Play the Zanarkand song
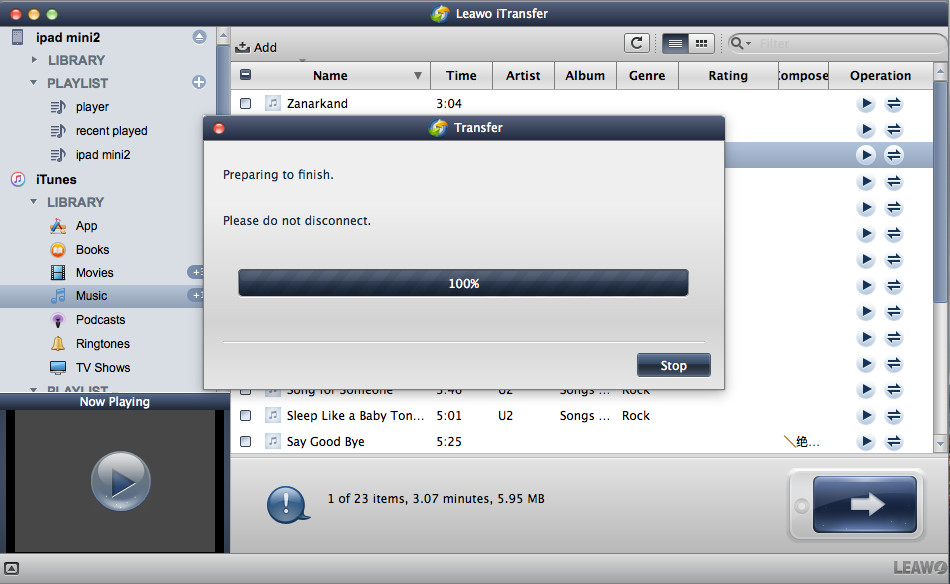This screenshot has width=950, height=584. (x=866, y=104)
